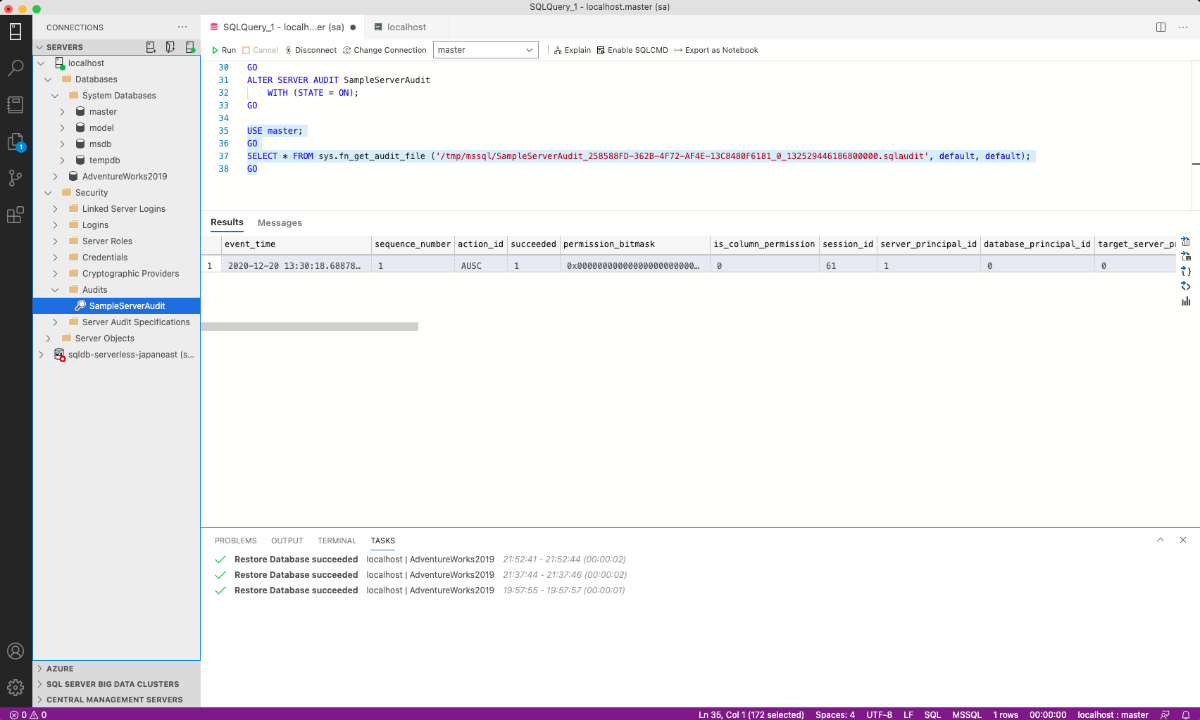Click the disabled Cancel query button
Screen dimensions: 1200x720
click(x=260, y=50)
